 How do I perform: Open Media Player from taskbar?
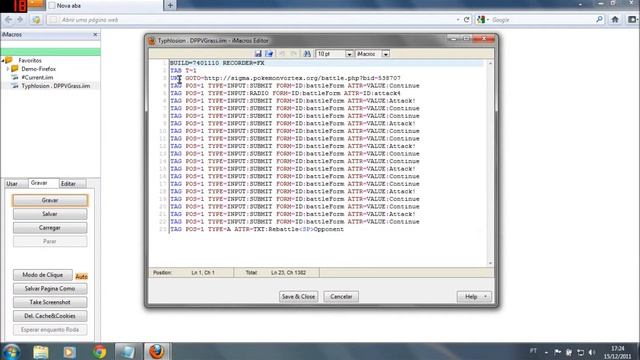69,351
